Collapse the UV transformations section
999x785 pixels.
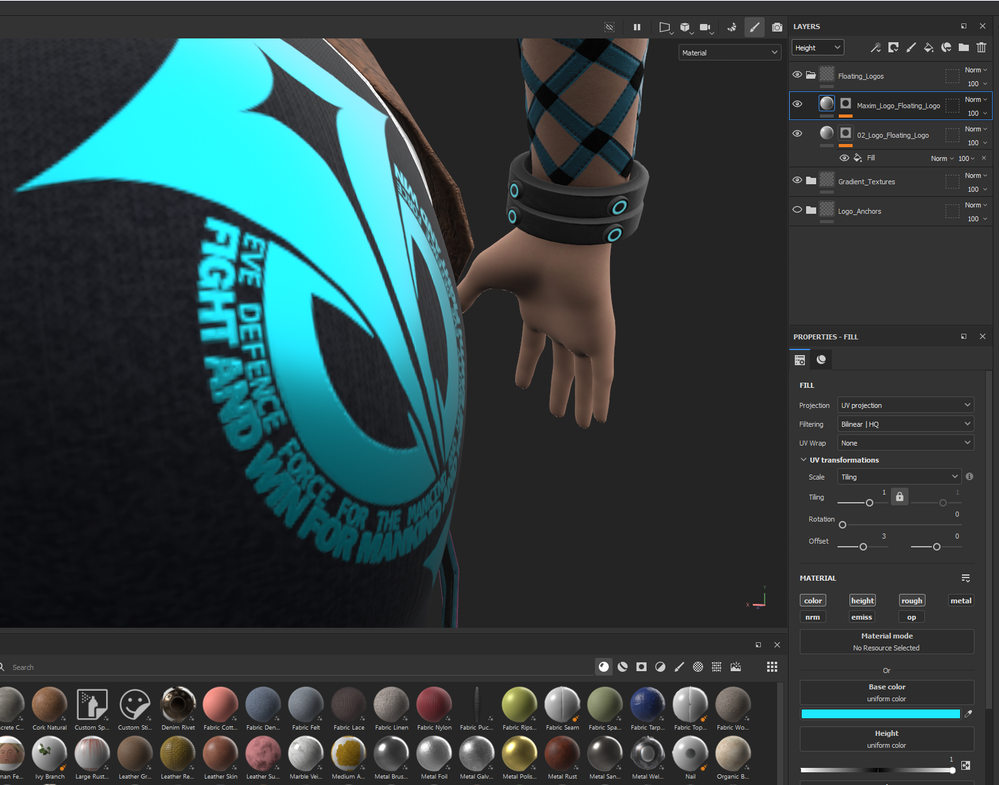[803, 459]
